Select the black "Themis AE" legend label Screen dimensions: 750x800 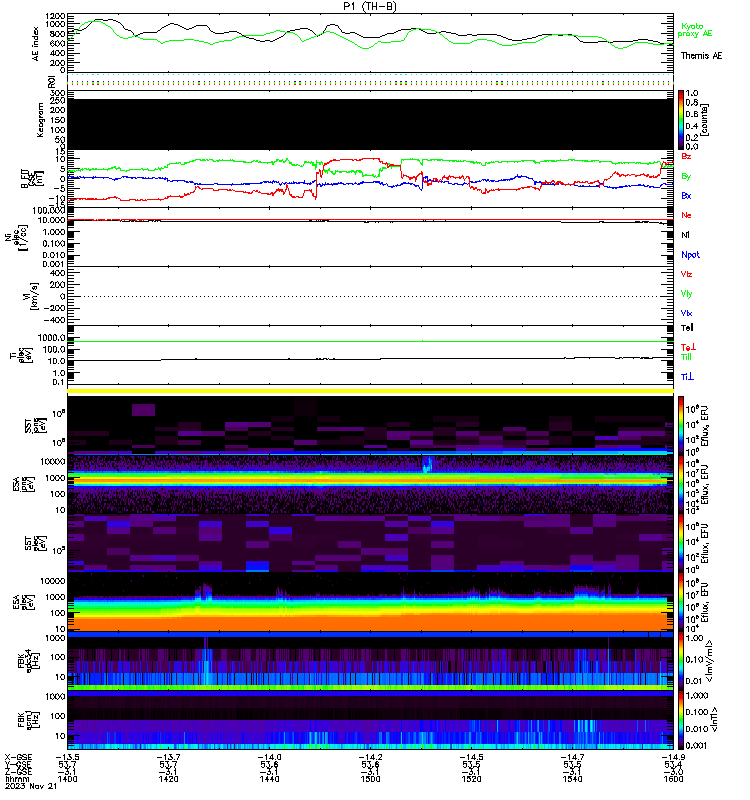click(x=701, y=56)
